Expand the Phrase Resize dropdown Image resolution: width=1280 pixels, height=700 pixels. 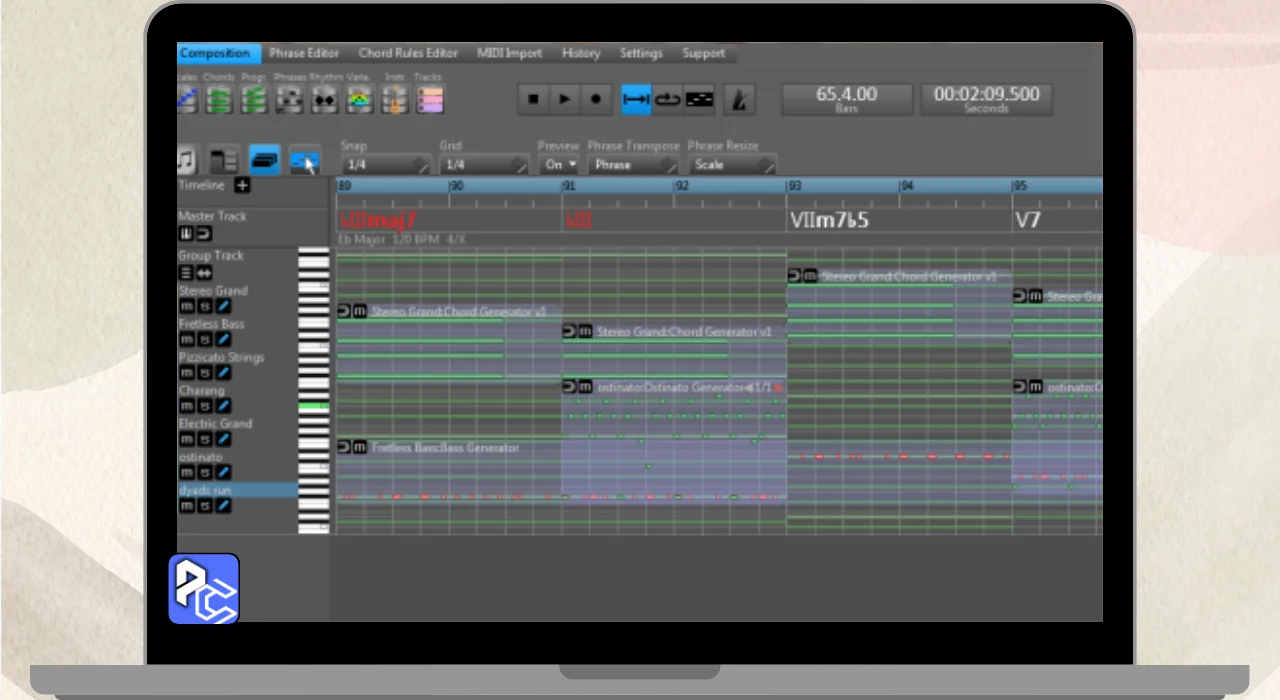tap(731, 165)
